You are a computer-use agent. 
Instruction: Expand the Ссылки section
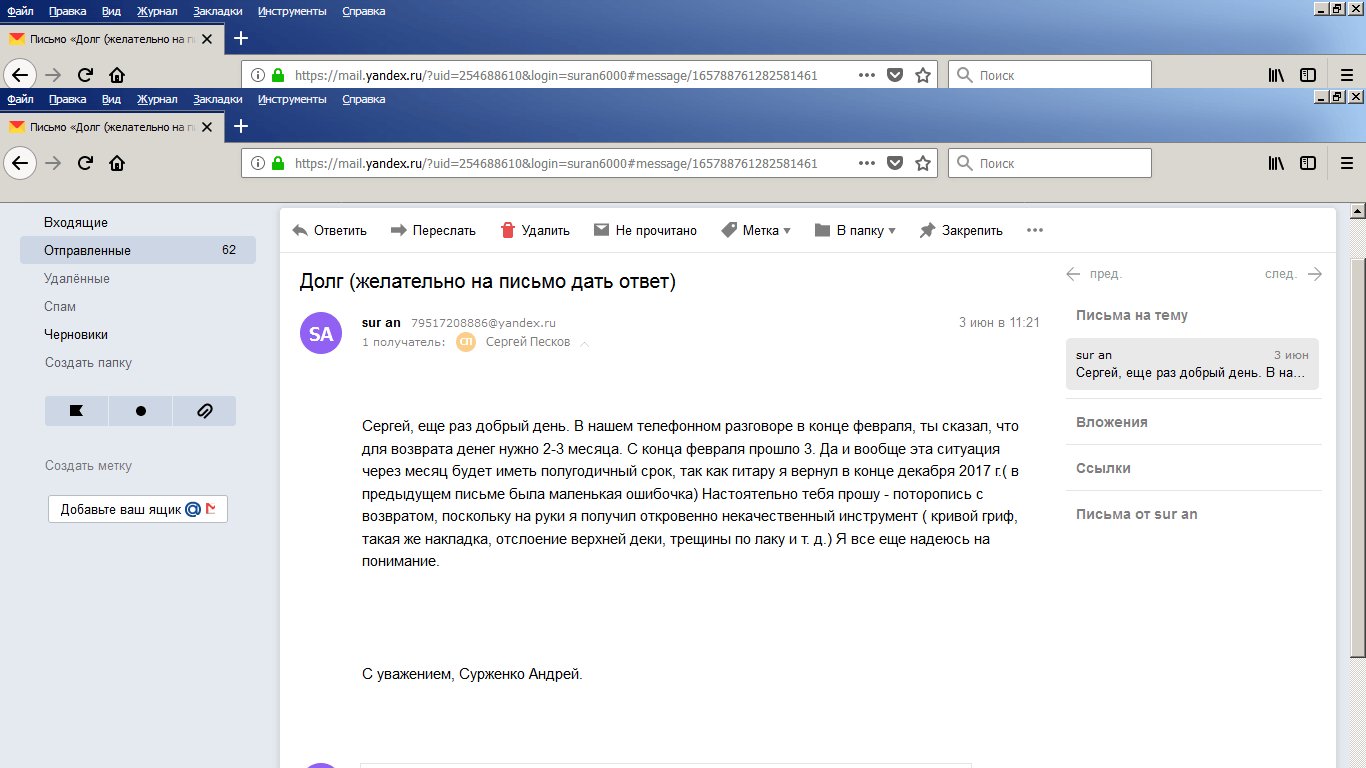(1103, 468)
